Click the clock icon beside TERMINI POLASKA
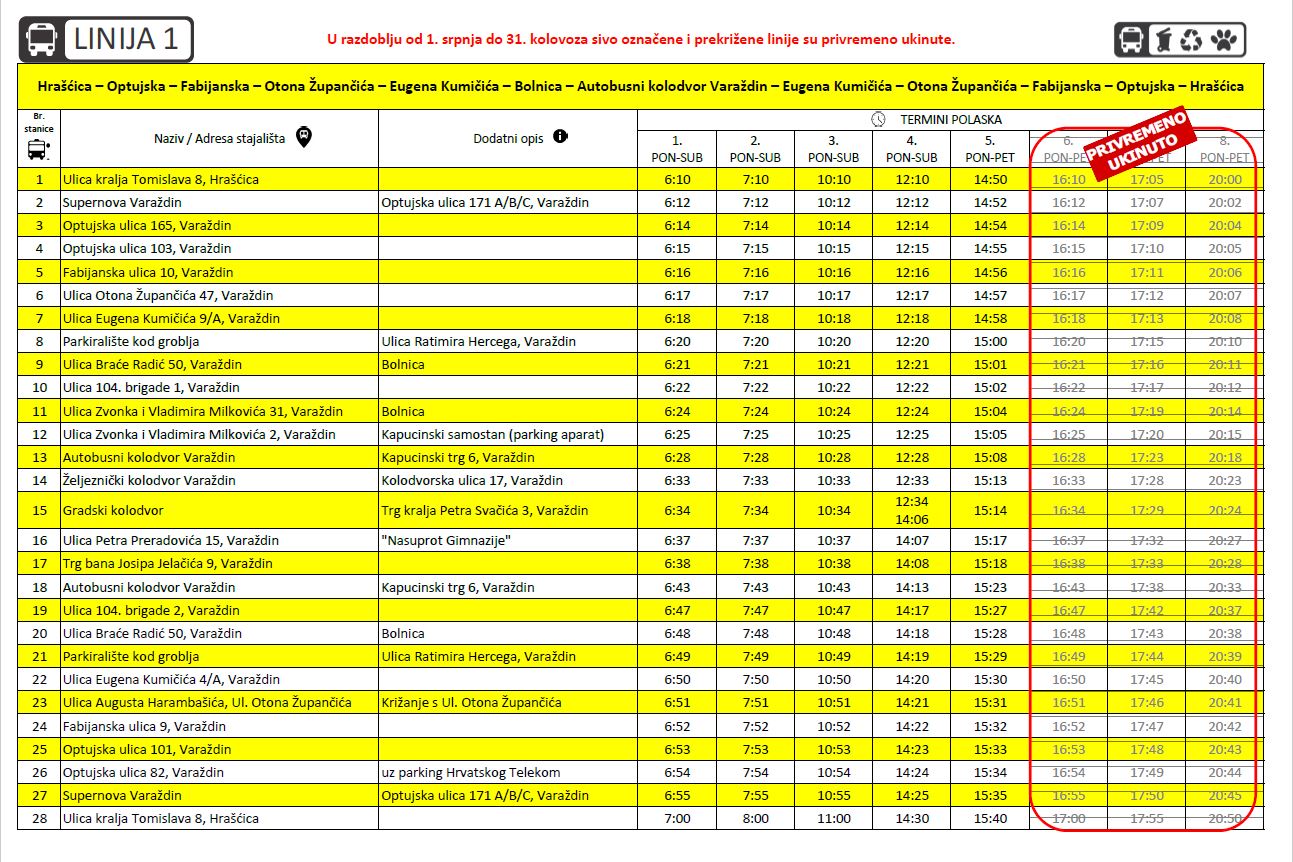 click(878, 119)
